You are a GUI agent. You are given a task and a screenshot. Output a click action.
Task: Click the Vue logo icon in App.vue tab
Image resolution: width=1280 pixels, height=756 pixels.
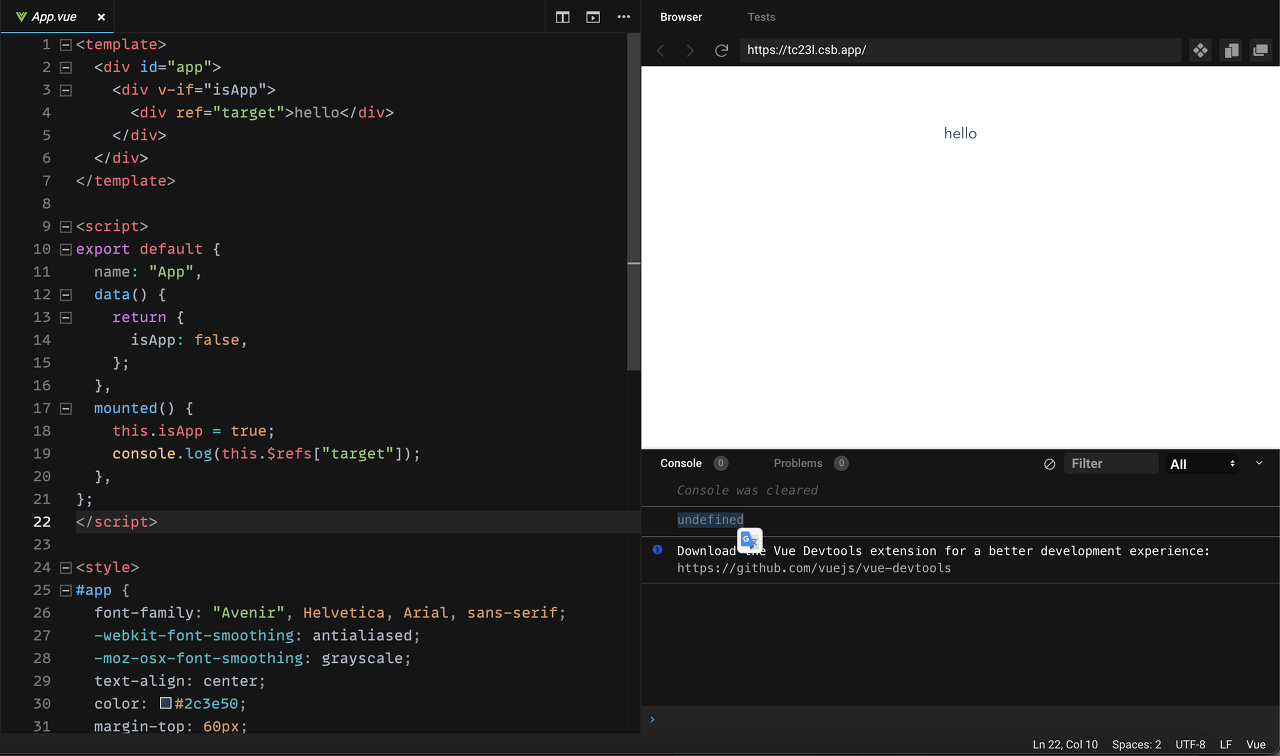[22, 17]
